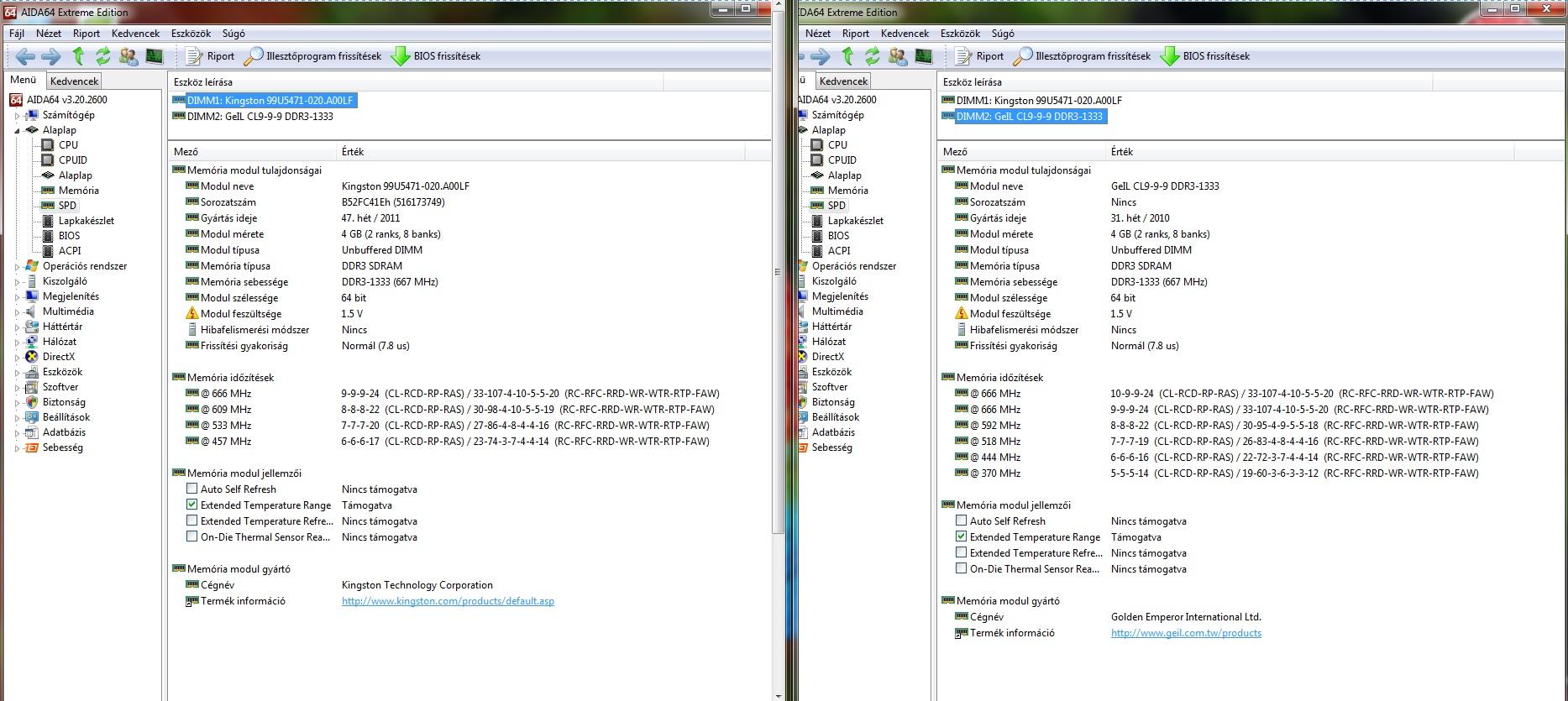
Task: Select CPUID item in left window tree
Action: tap(72, 160)
